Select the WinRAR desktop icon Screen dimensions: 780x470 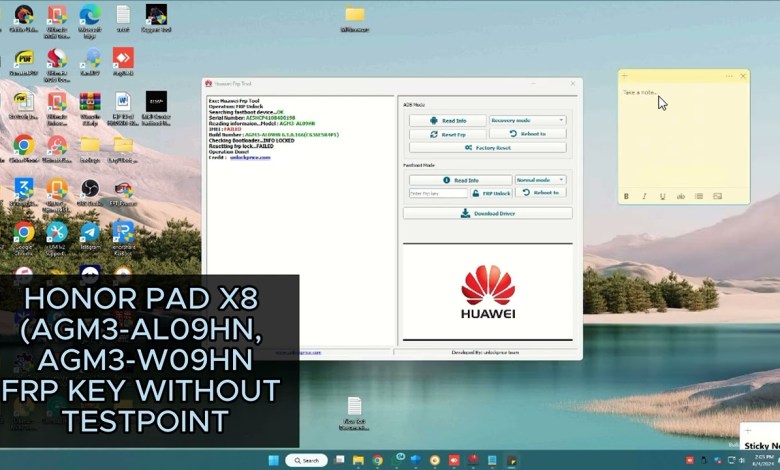pos(89,102)
